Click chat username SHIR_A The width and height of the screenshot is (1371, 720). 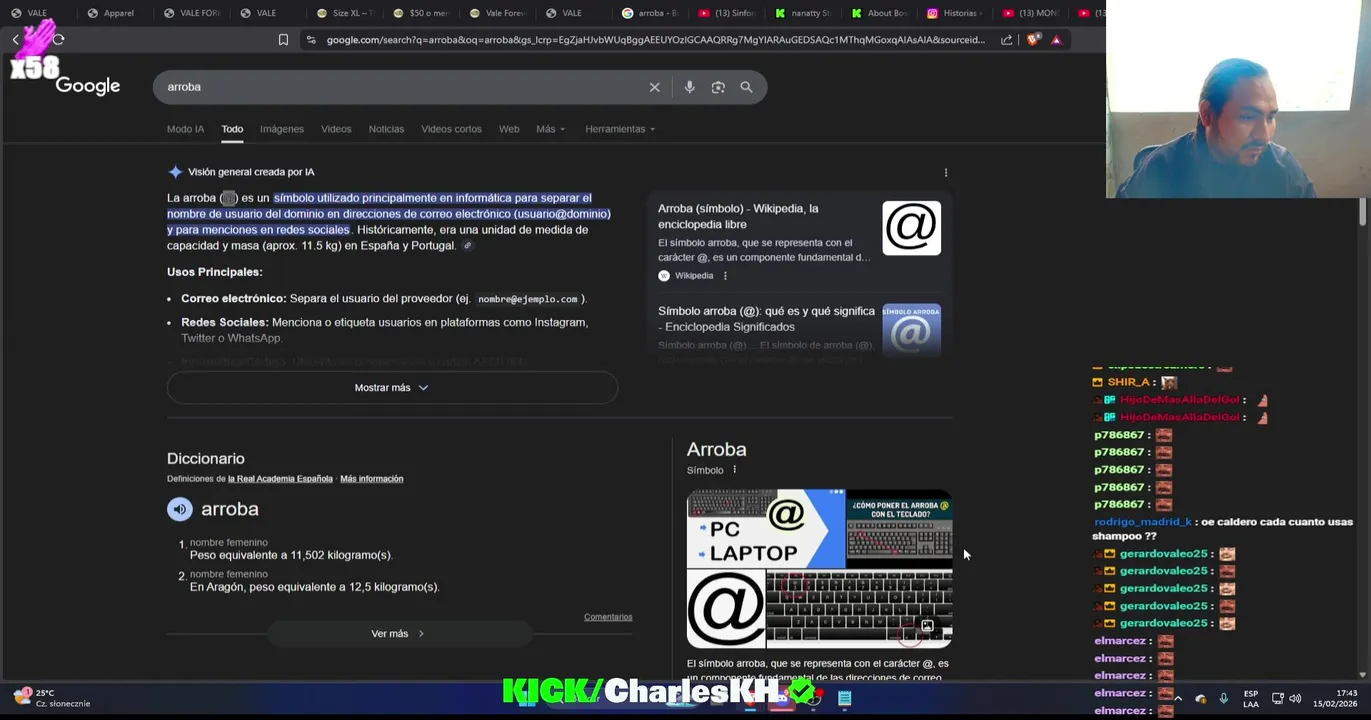(1128, 382)
